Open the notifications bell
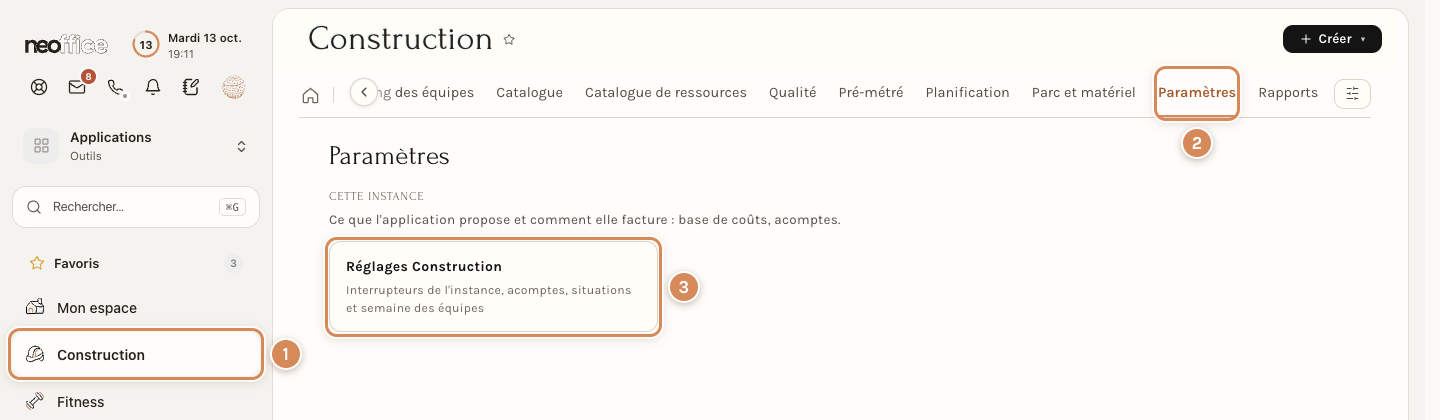Viewport: 1440px width, 420px height. (x=153, y=87)
